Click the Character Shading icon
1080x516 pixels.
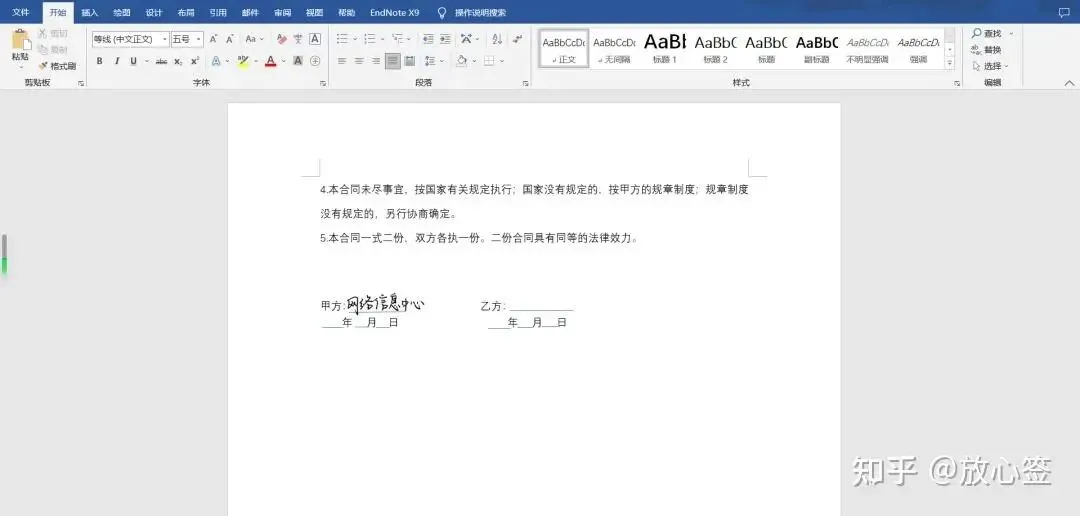(298, 61)
